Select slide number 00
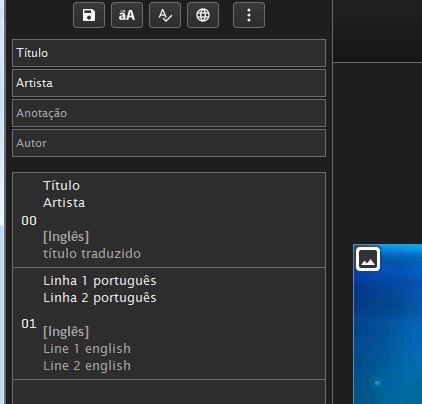Viewport: 422px width, 404px height. pyautogui.click(x=29, y=221)
